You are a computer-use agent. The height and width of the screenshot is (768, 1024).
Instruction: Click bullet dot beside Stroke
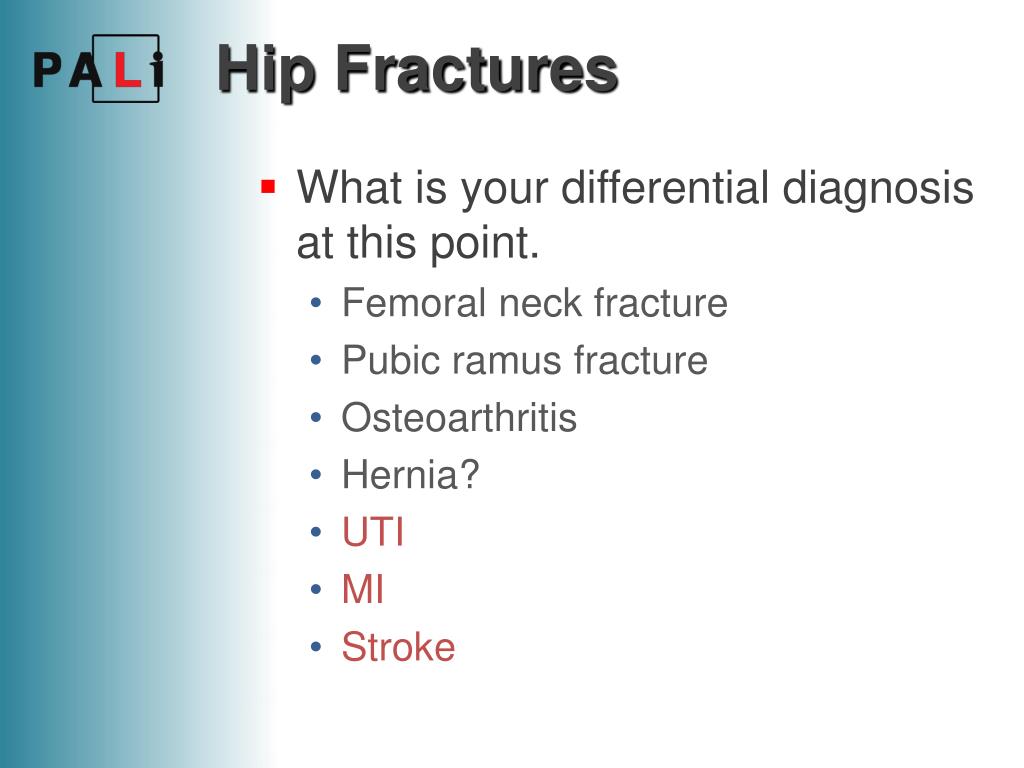point(317,647)
